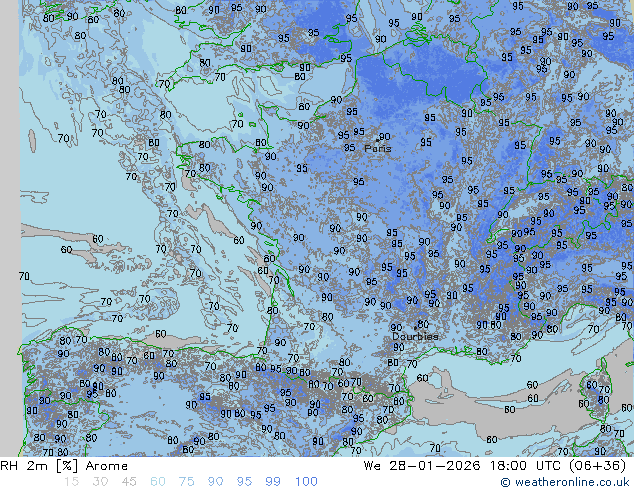Click the Dourbies station dot marker
Screen dimensions: 634x490
click(x=416, y=326)
